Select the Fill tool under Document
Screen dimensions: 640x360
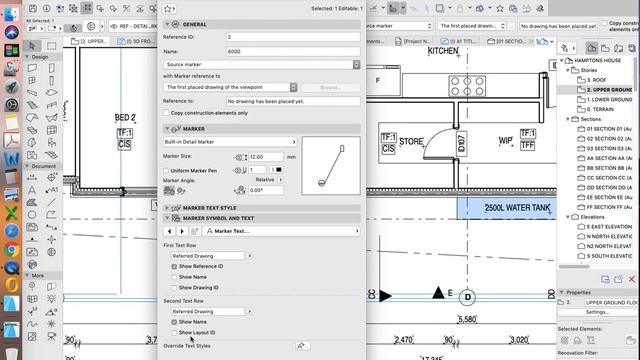point(32,202)
